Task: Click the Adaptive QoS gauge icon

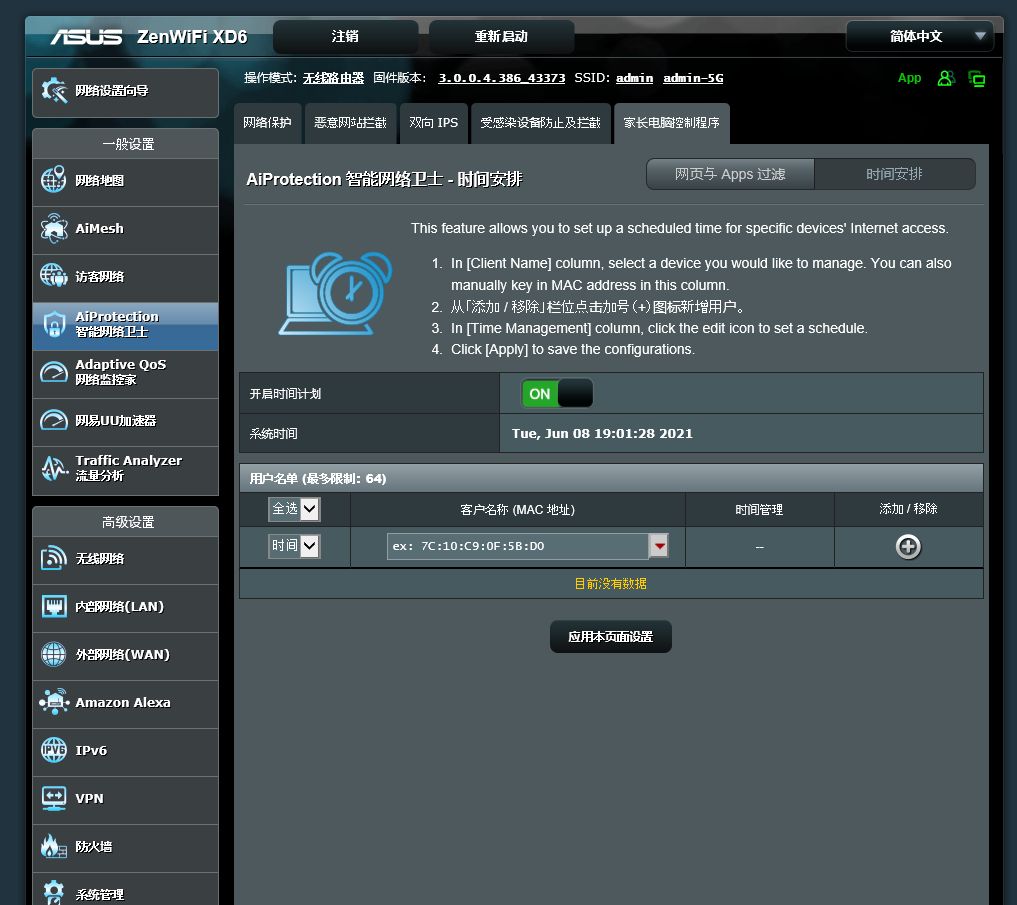Action: (54, 372)
